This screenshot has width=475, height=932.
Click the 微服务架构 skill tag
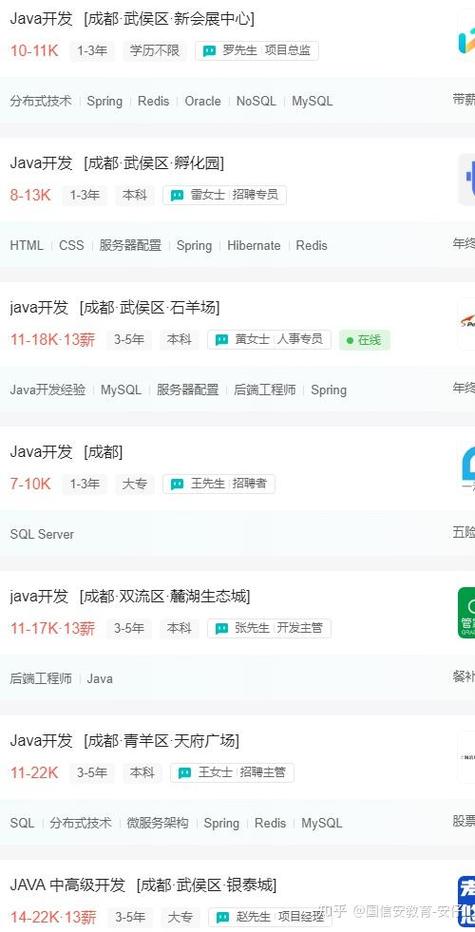click(x=158, y=823)
